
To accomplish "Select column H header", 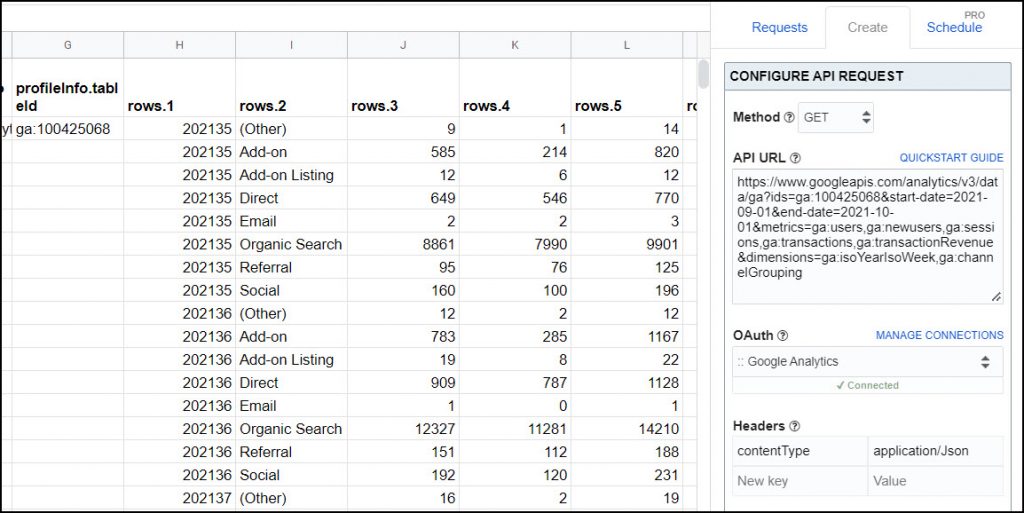I will pos(180,45).
